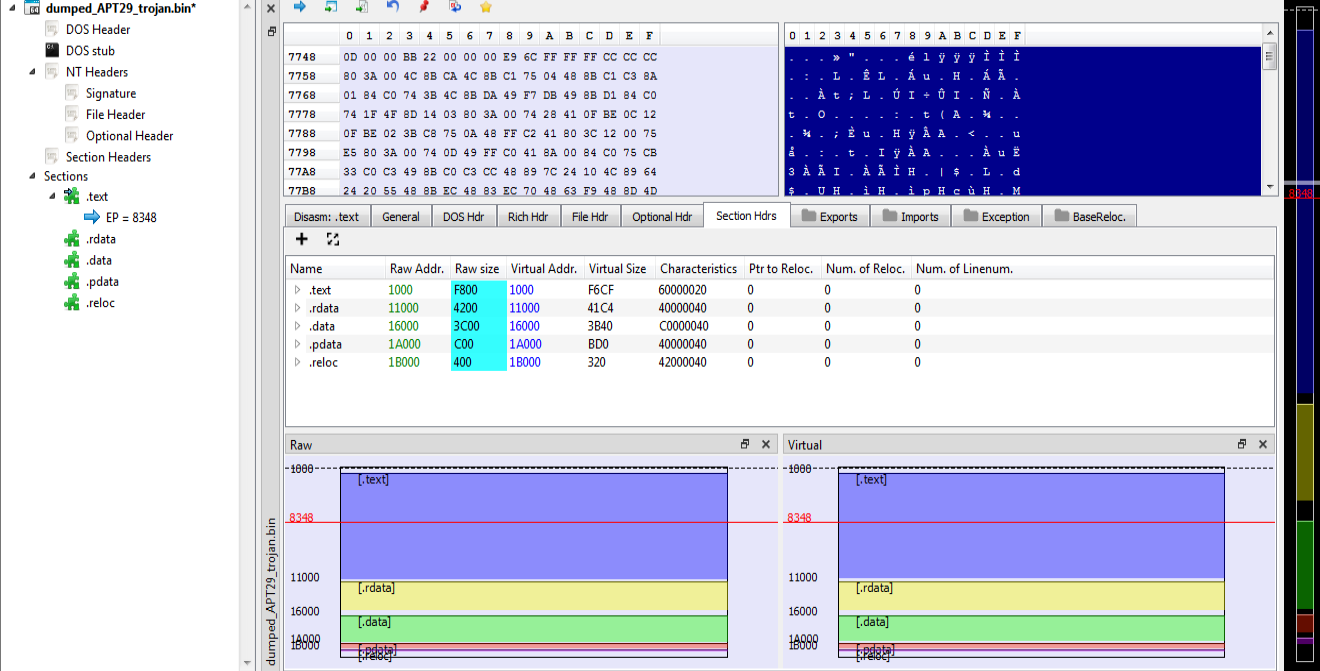Open Optional Header tree node
The image size is (1320, 671).
(130, 136)
